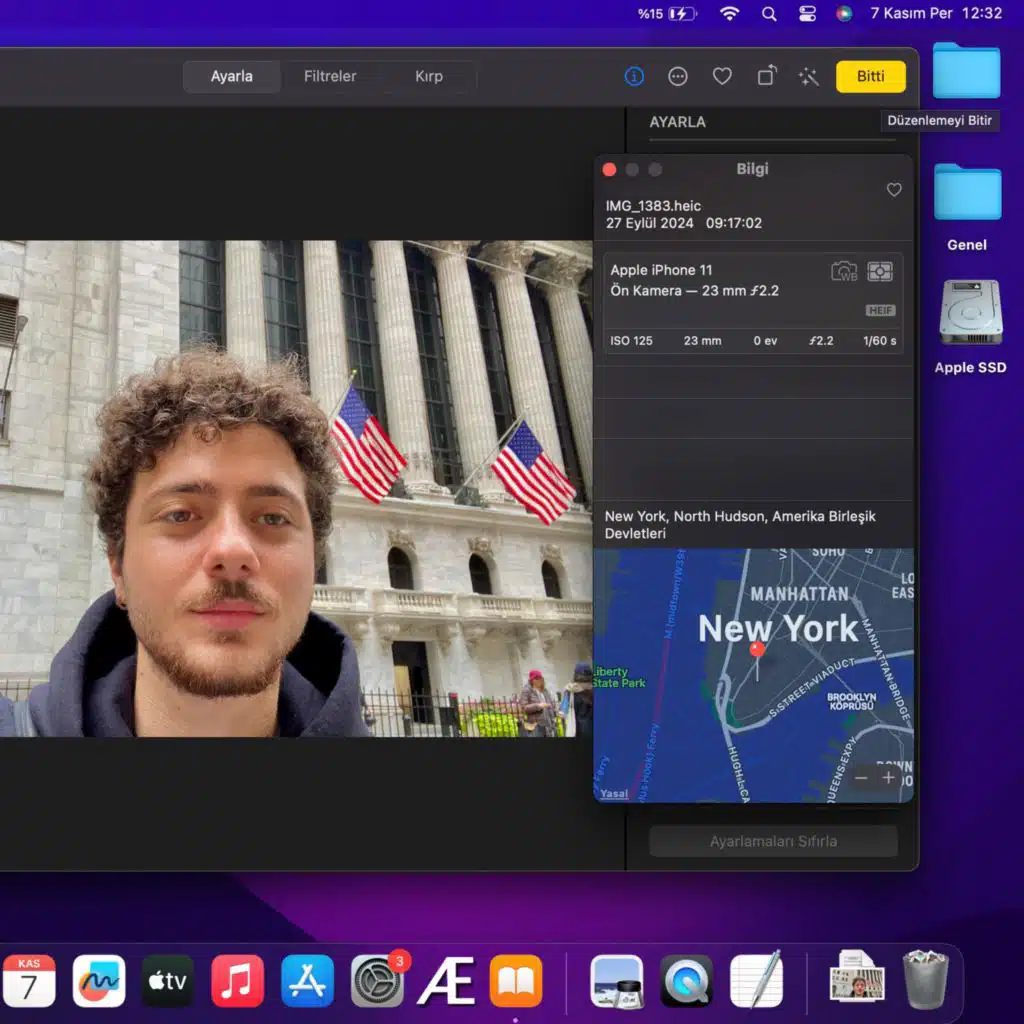1024x1024 pixels.
Task: Open the Yasal link on the map
Action: point(614,794)
